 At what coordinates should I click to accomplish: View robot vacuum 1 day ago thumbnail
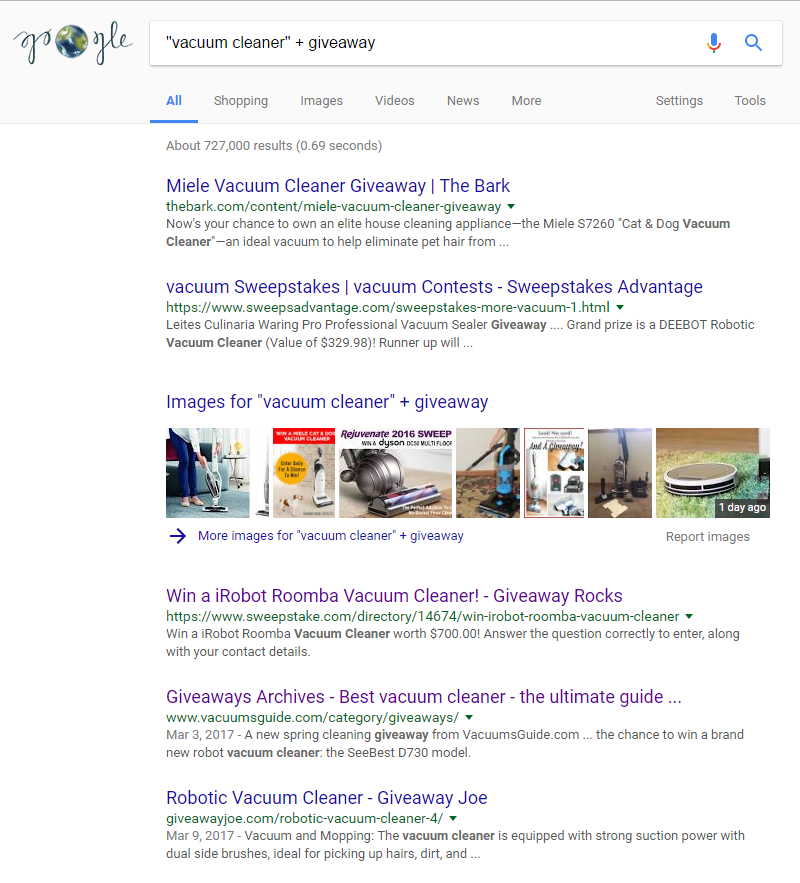713,472
